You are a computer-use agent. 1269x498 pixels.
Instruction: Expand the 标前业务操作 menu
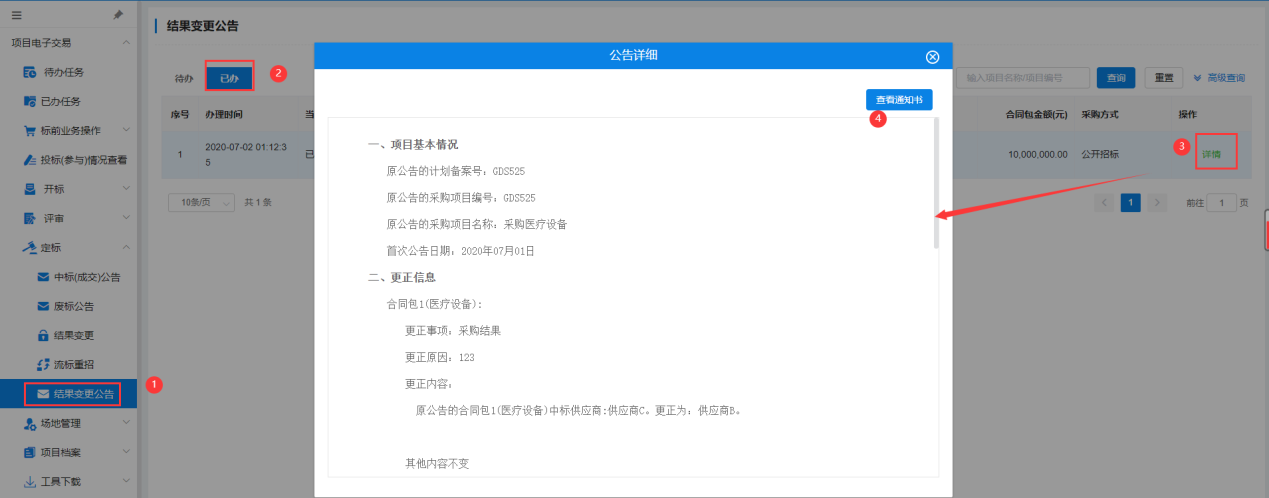(x=76, y=130)
